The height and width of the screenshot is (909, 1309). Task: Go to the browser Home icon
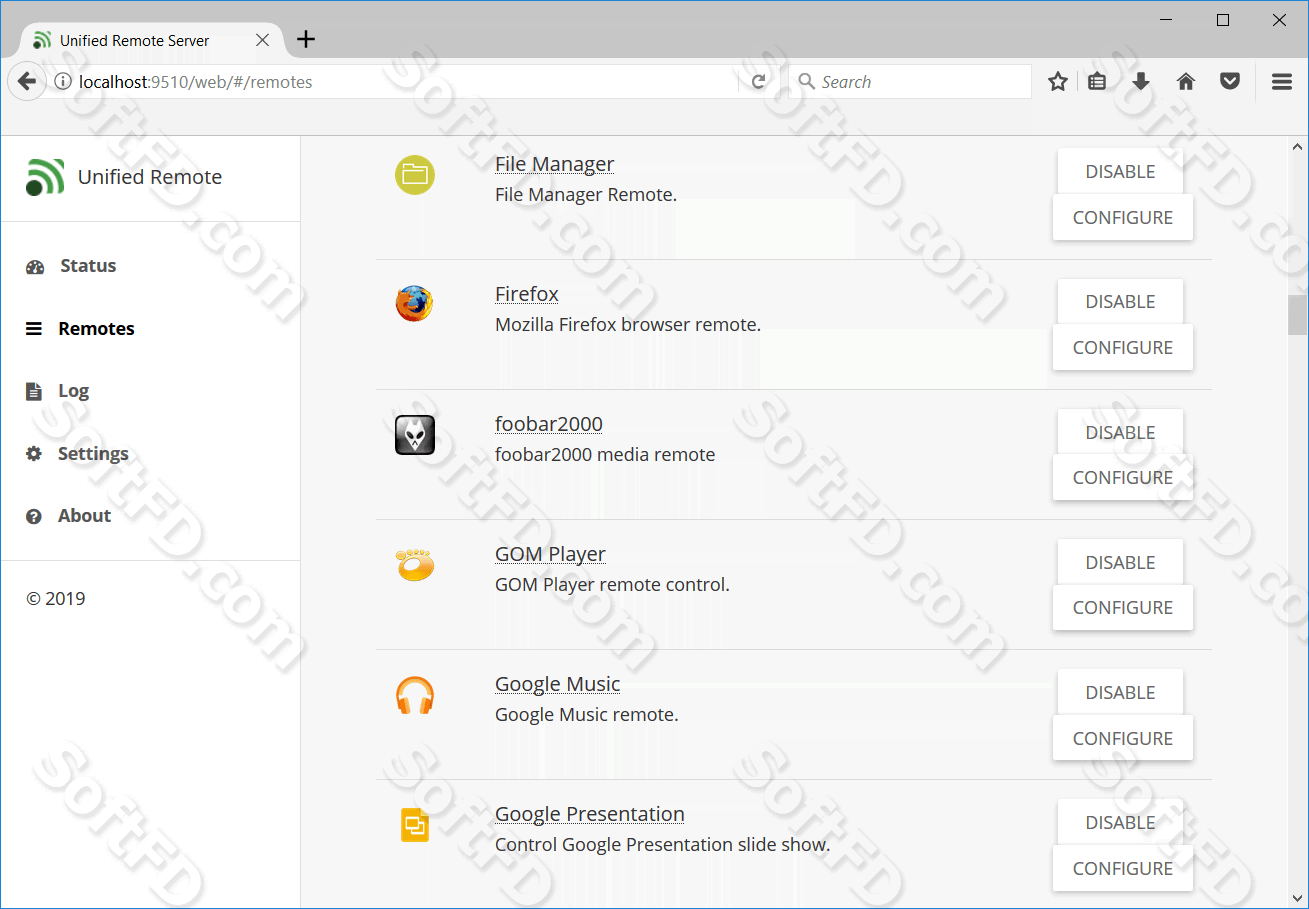tap(1186, 82)
